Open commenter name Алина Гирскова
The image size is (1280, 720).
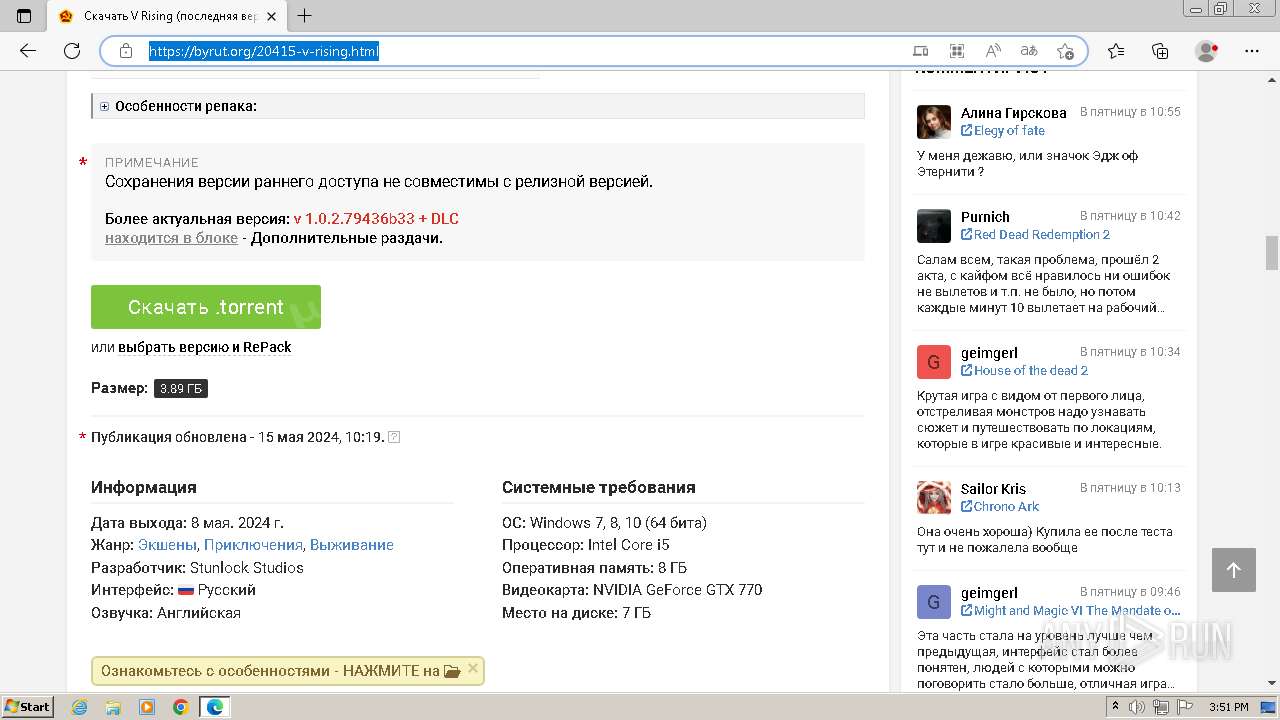1014,113
